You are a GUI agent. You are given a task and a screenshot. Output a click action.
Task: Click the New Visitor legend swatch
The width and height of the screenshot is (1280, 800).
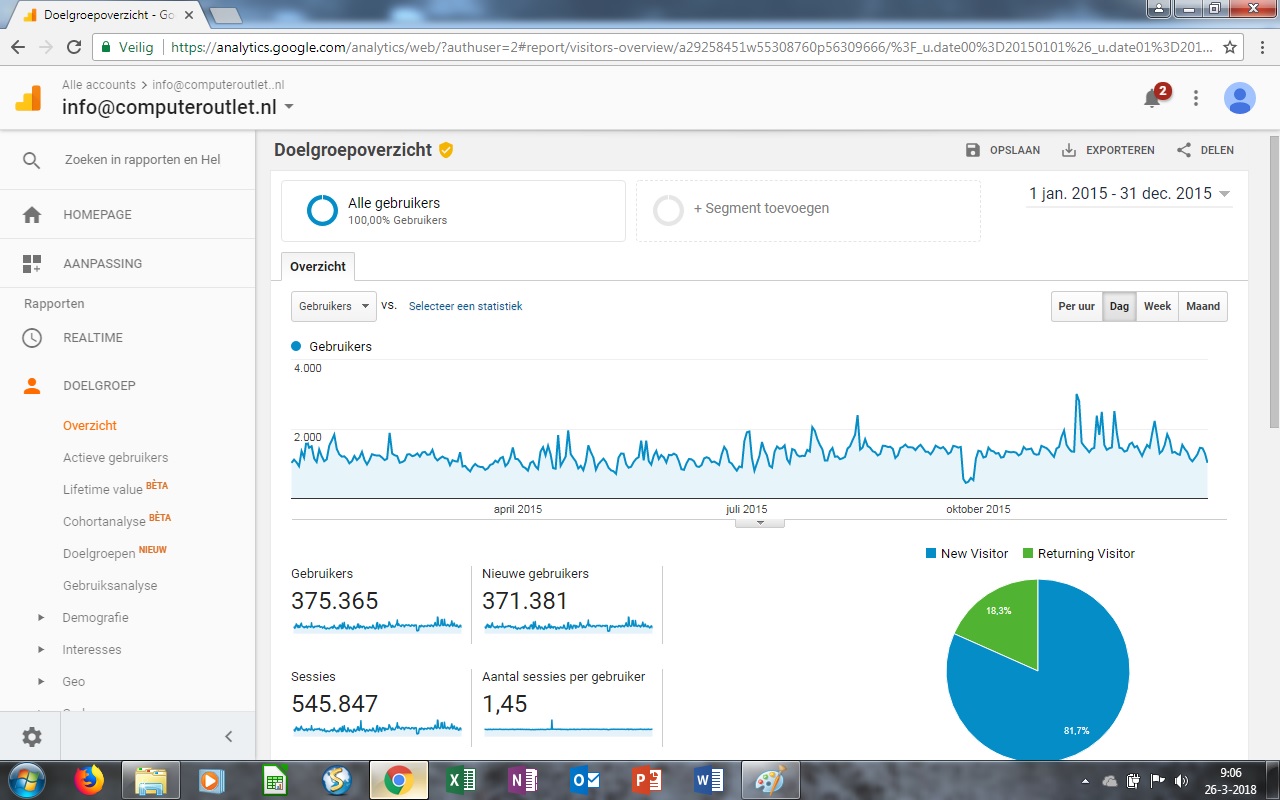(931, 554)
